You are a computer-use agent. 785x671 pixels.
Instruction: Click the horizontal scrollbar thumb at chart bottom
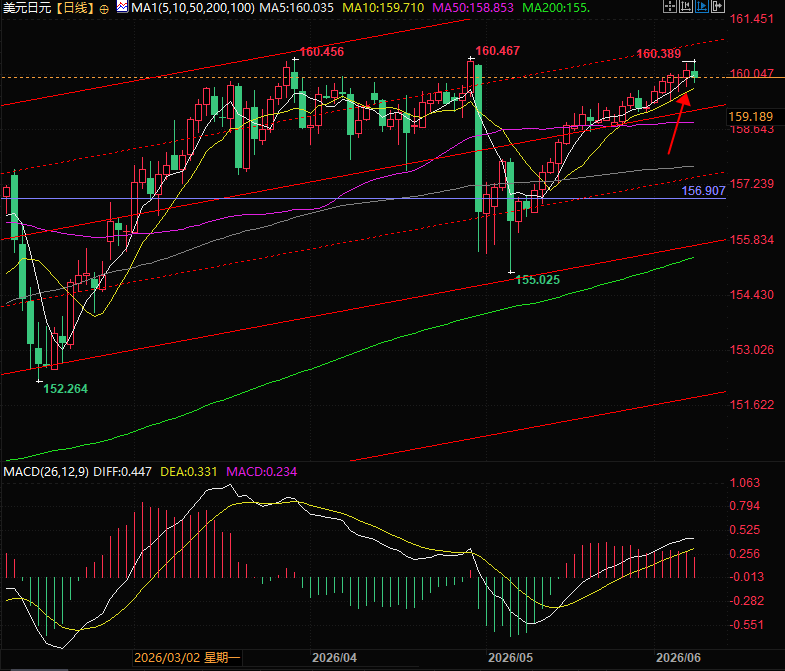coord(39,669)
